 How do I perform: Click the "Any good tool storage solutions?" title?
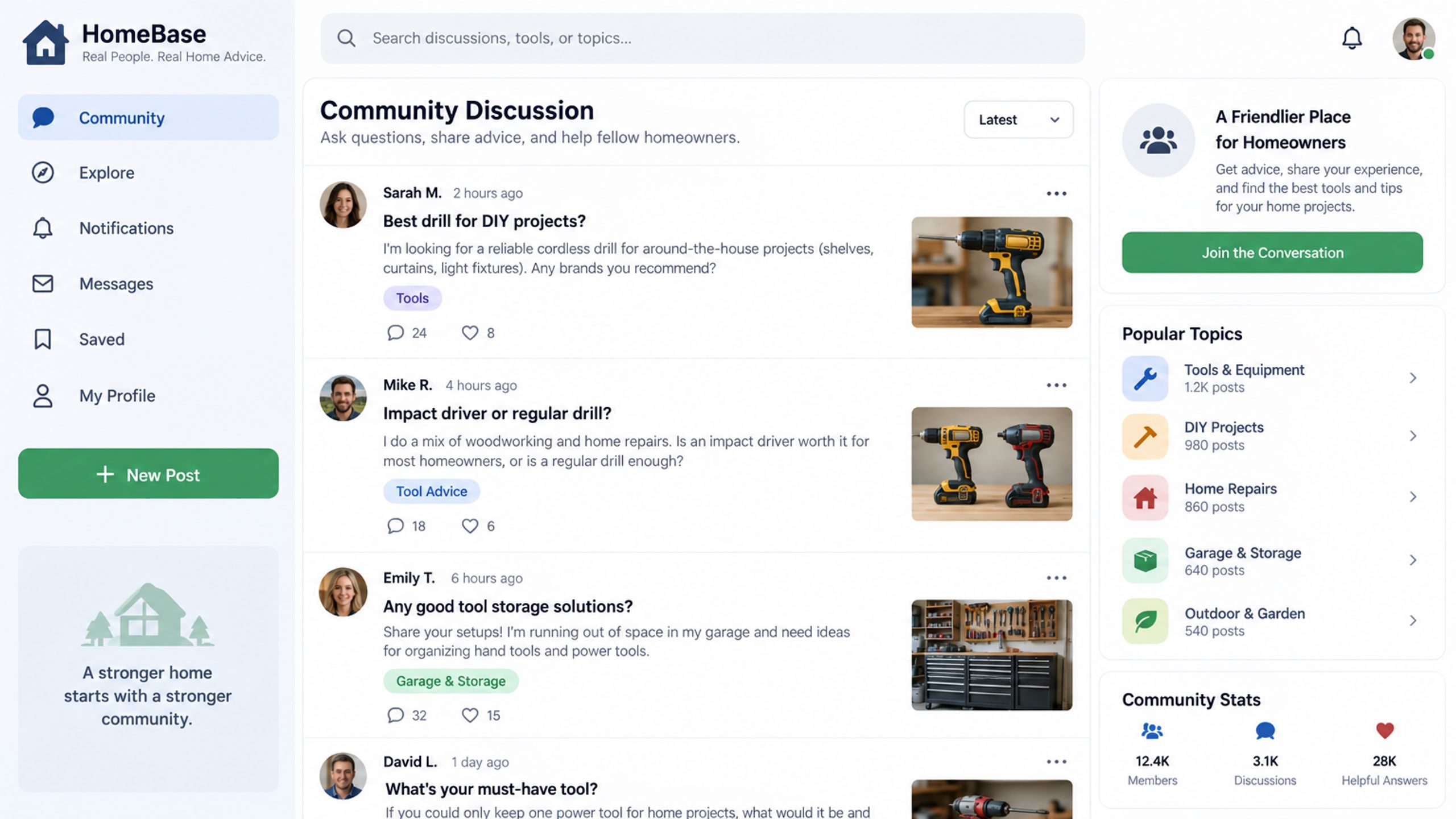point(508,606)
